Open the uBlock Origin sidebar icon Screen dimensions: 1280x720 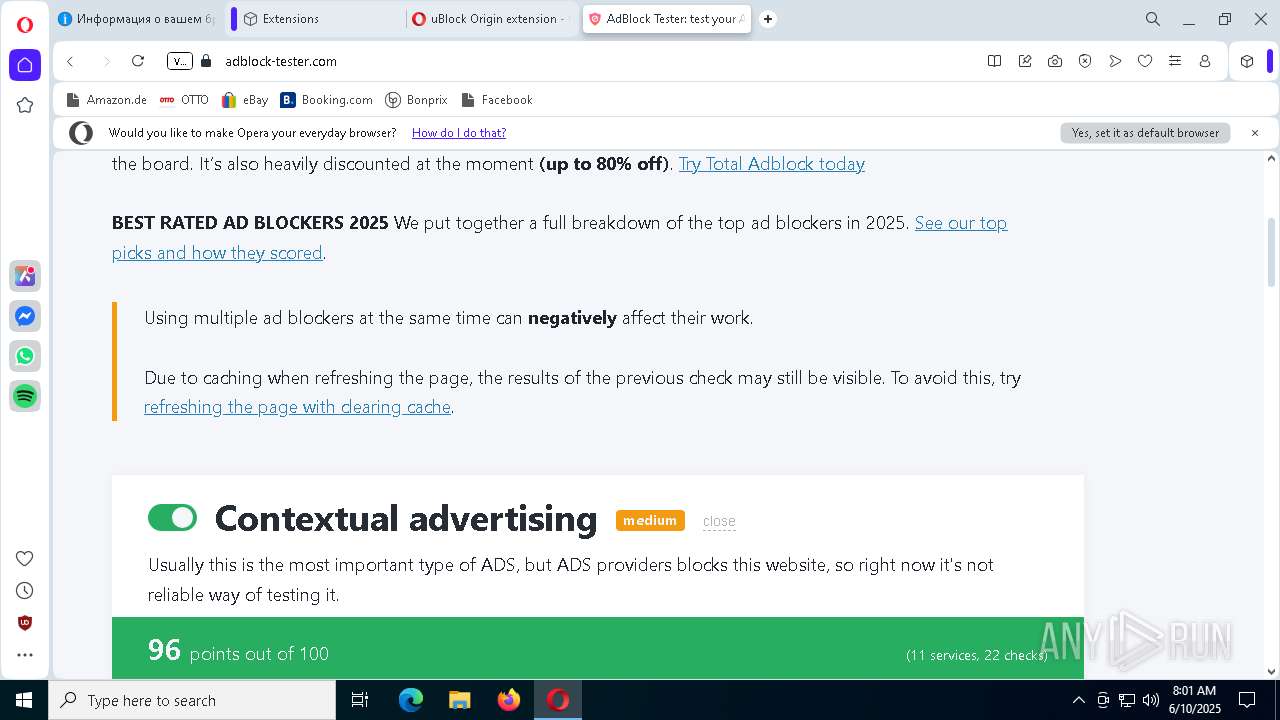click(25, 623)
